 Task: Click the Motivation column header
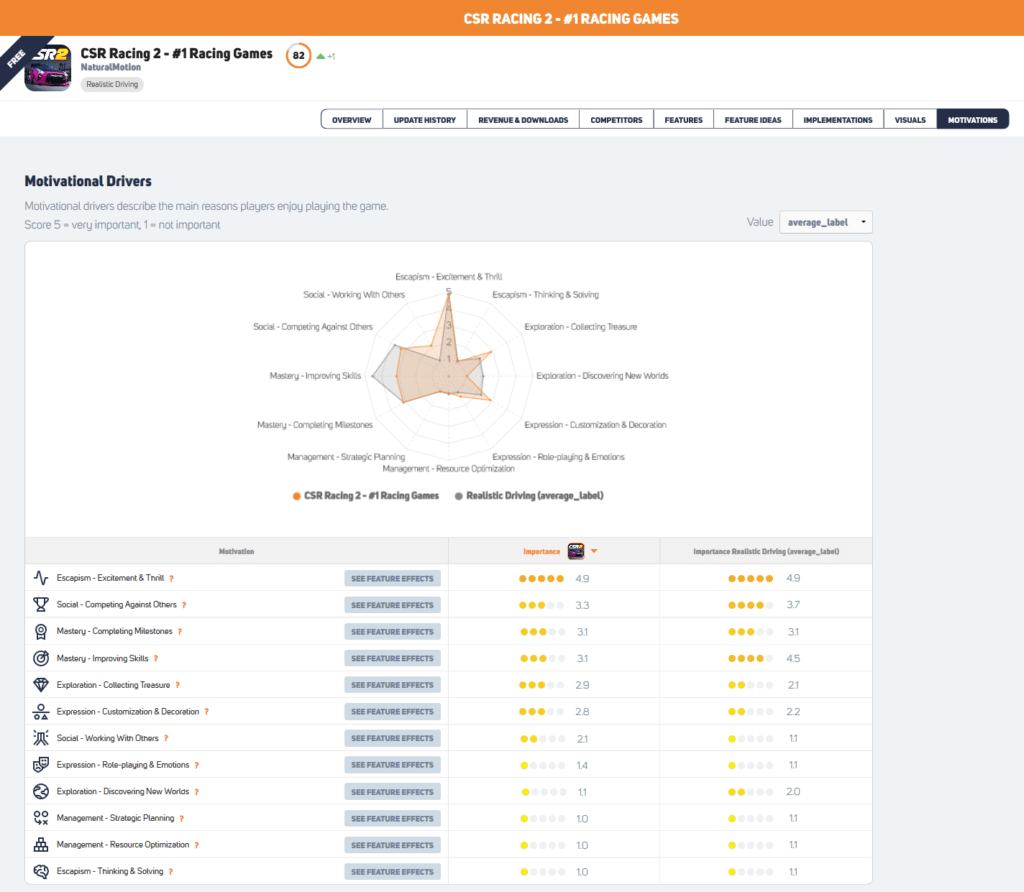click(236, 552)
